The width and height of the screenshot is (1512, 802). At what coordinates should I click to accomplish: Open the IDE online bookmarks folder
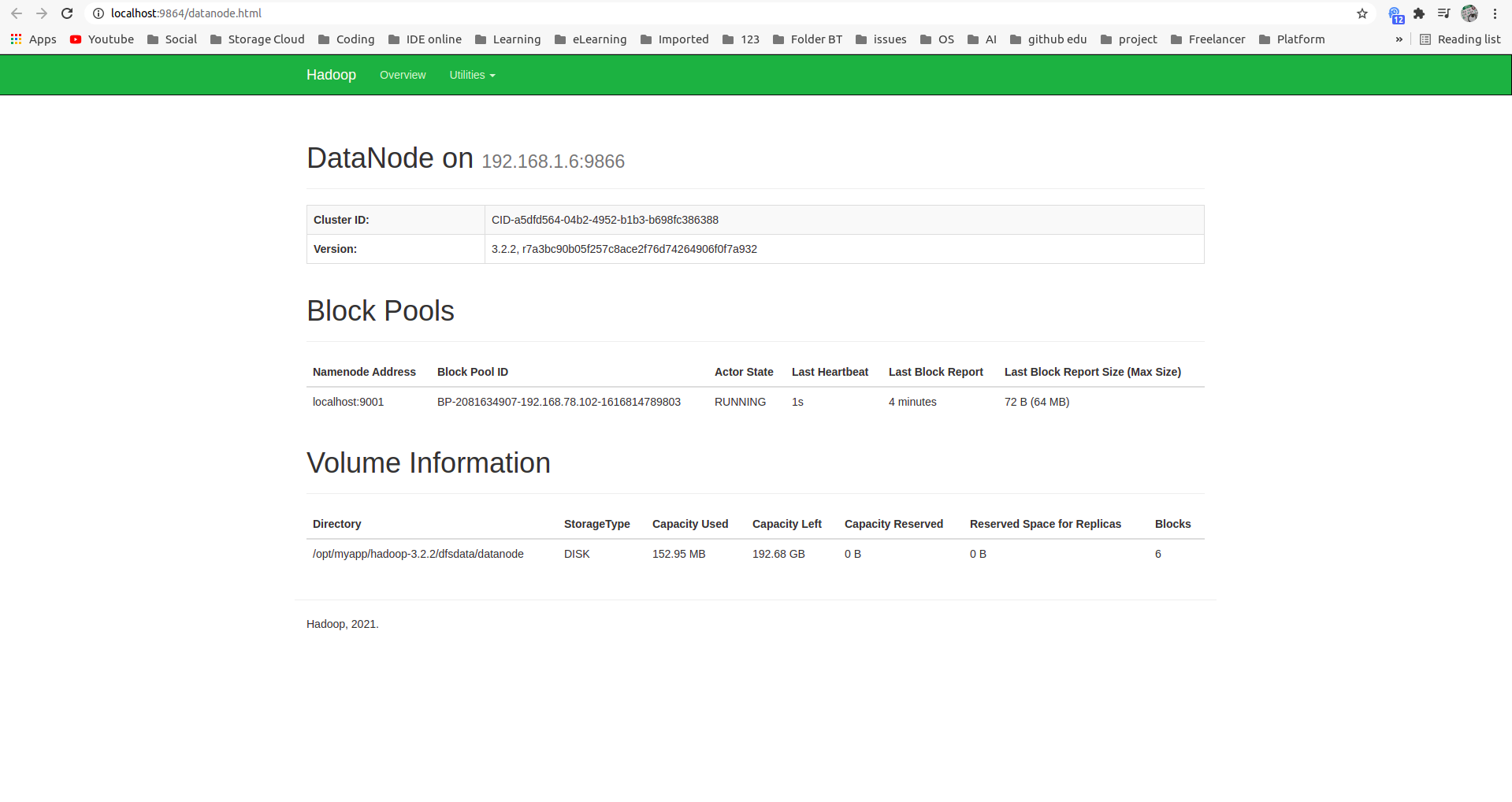coord(425,39)
